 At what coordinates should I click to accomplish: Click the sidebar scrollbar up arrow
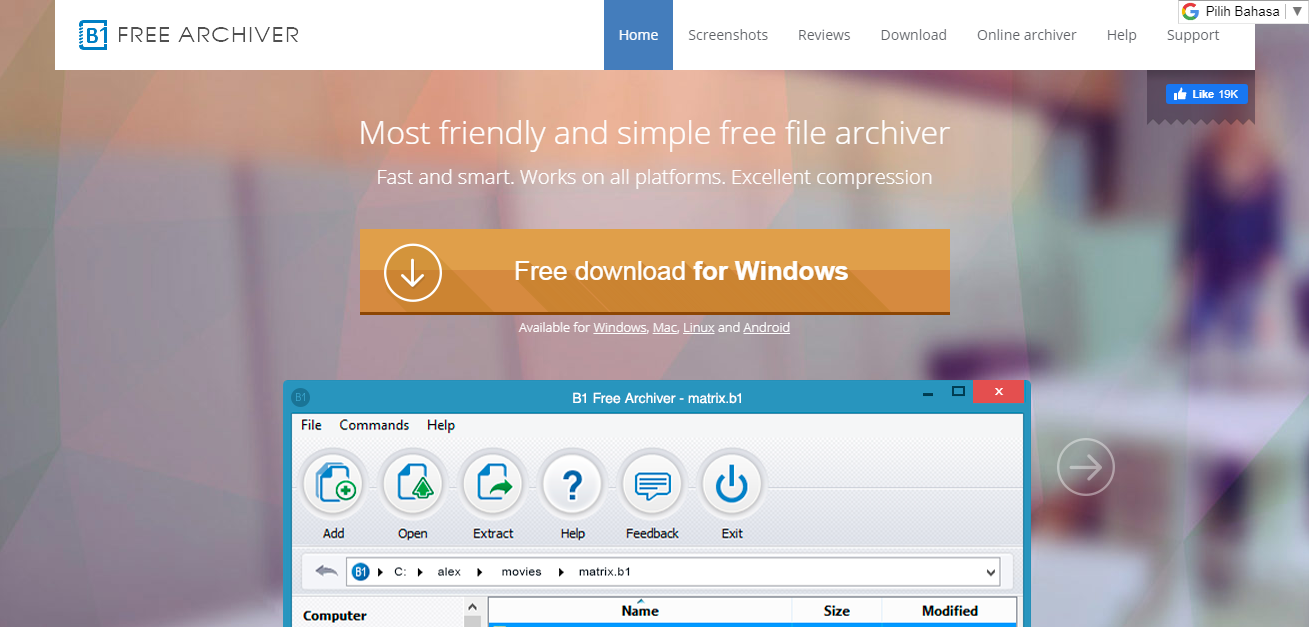pos(473,607)
